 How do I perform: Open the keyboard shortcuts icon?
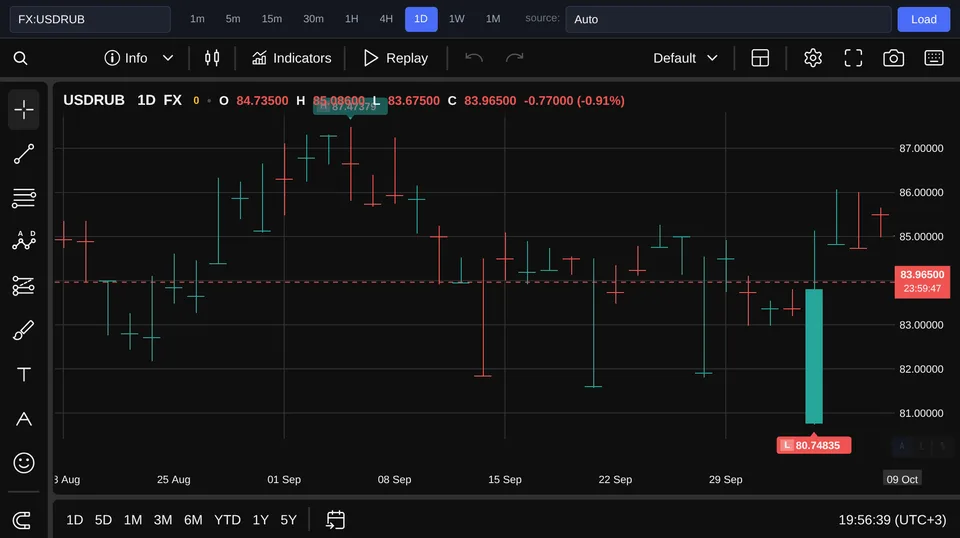point(934,58)
